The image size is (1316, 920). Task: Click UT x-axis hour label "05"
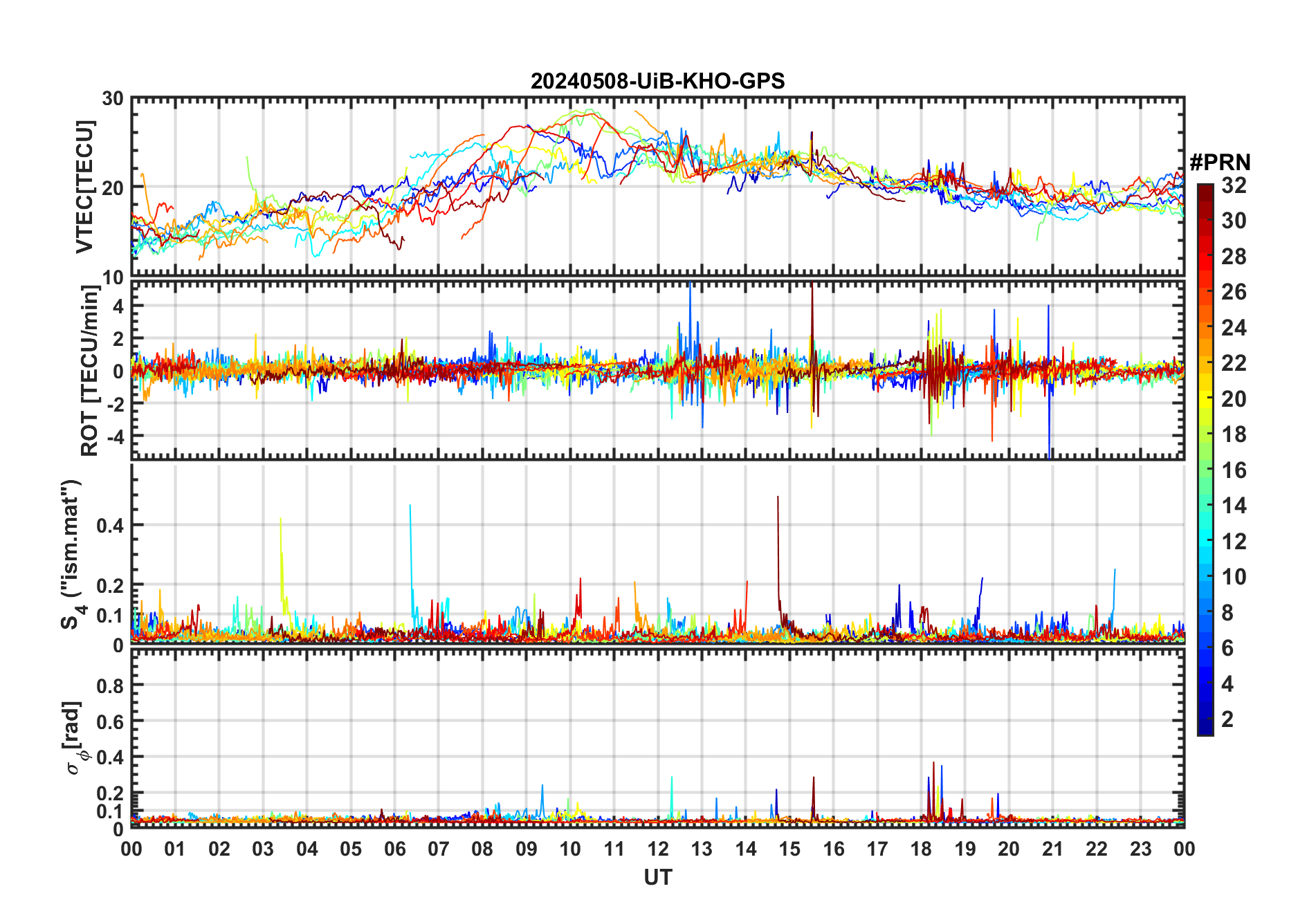click(351, 849)
